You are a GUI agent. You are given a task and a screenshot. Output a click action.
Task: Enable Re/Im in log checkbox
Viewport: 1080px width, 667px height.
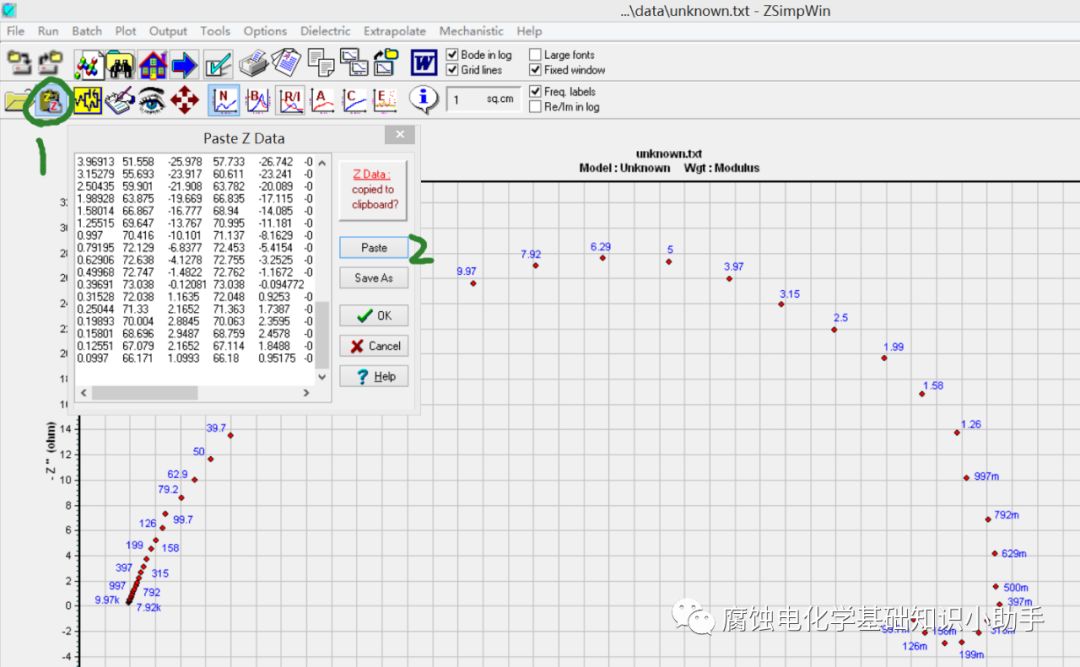point(535,107)
